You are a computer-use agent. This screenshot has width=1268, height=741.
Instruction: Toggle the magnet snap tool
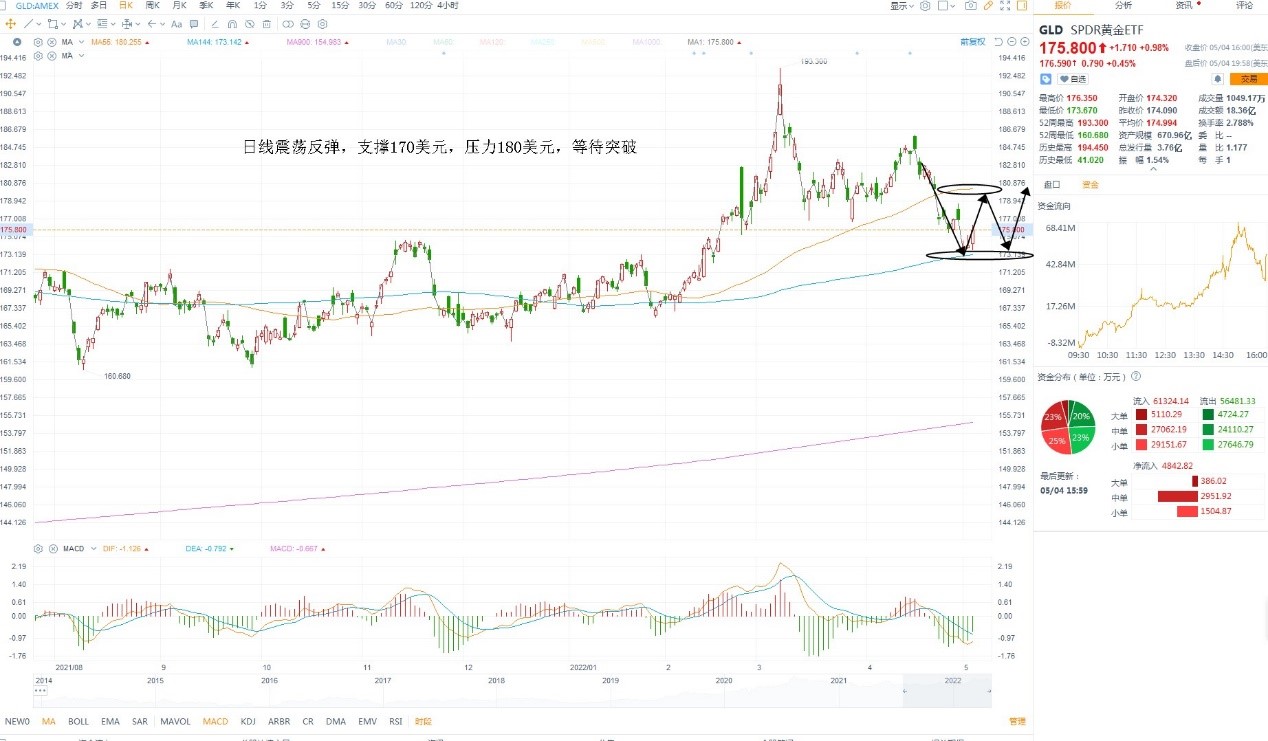click(x=232, y=24)
